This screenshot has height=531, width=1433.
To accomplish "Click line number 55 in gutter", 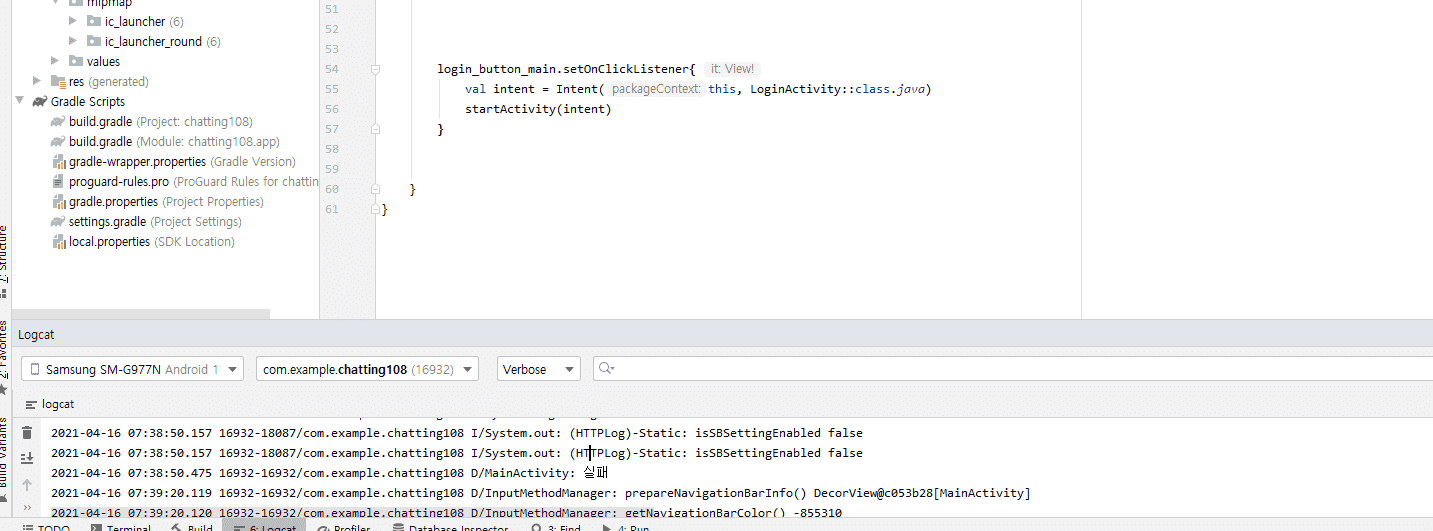I will click(332, 89).
